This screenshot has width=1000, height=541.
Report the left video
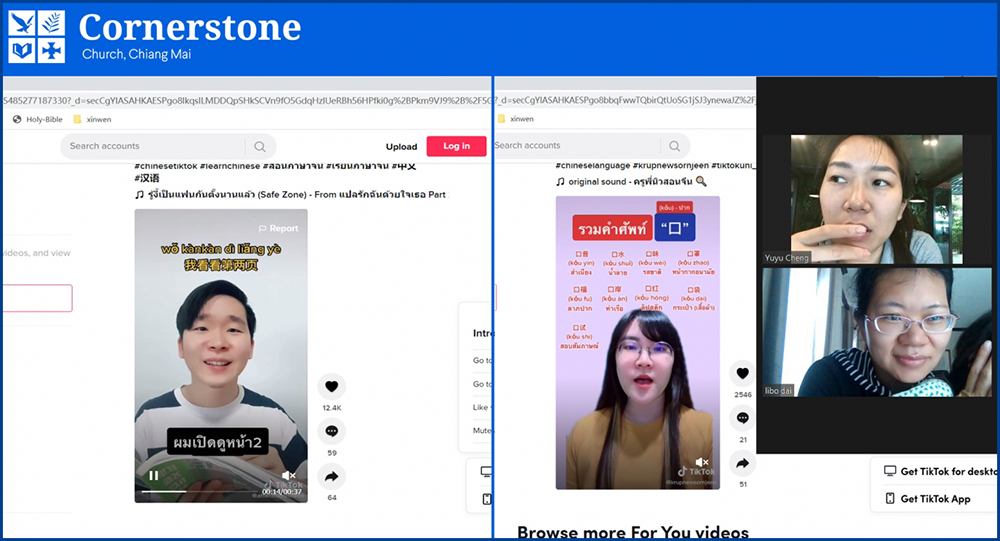pyautogui.click(x=278, y=228)
